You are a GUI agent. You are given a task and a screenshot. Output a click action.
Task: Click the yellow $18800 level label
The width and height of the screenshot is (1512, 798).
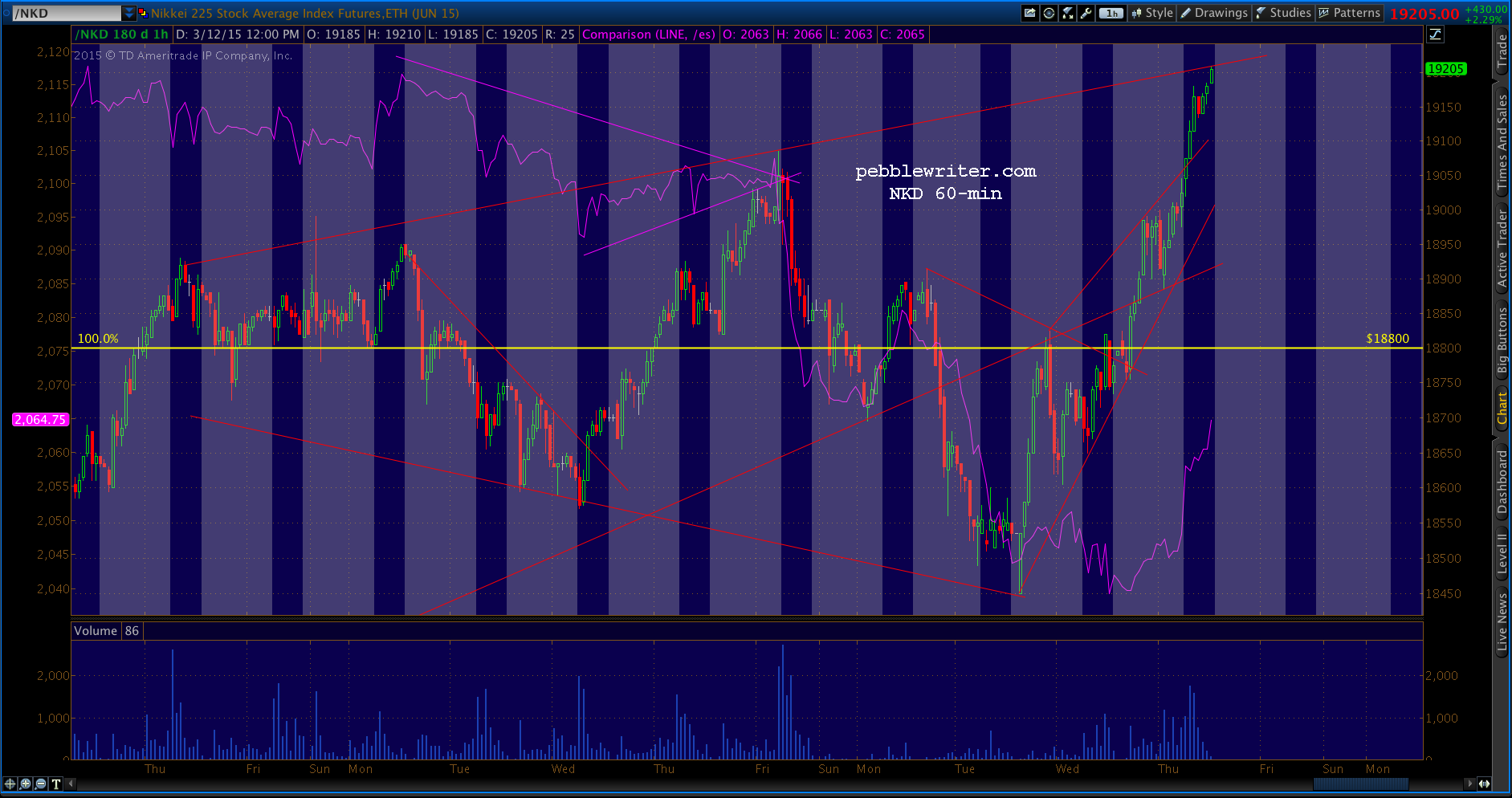point(1388,339)
